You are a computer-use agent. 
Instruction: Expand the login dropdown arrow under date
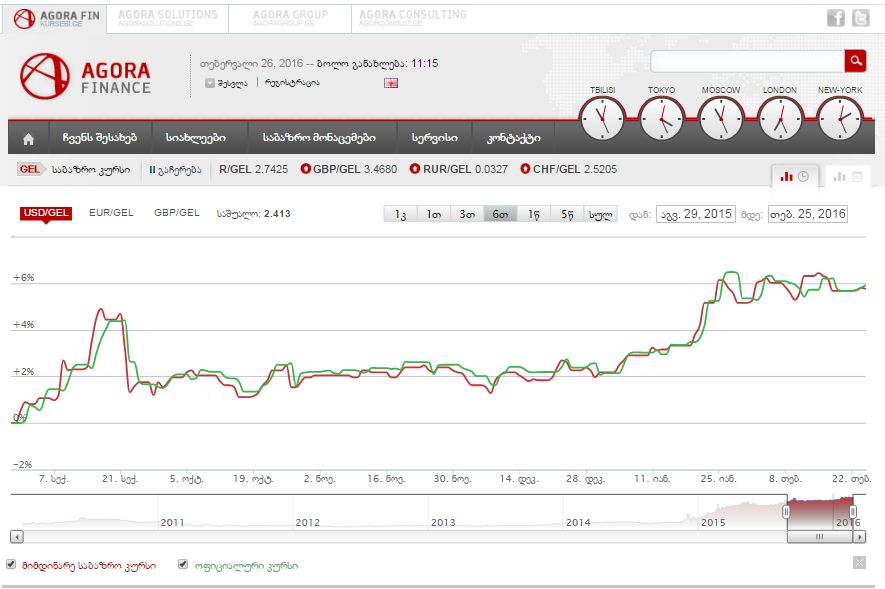click(210, 83)
